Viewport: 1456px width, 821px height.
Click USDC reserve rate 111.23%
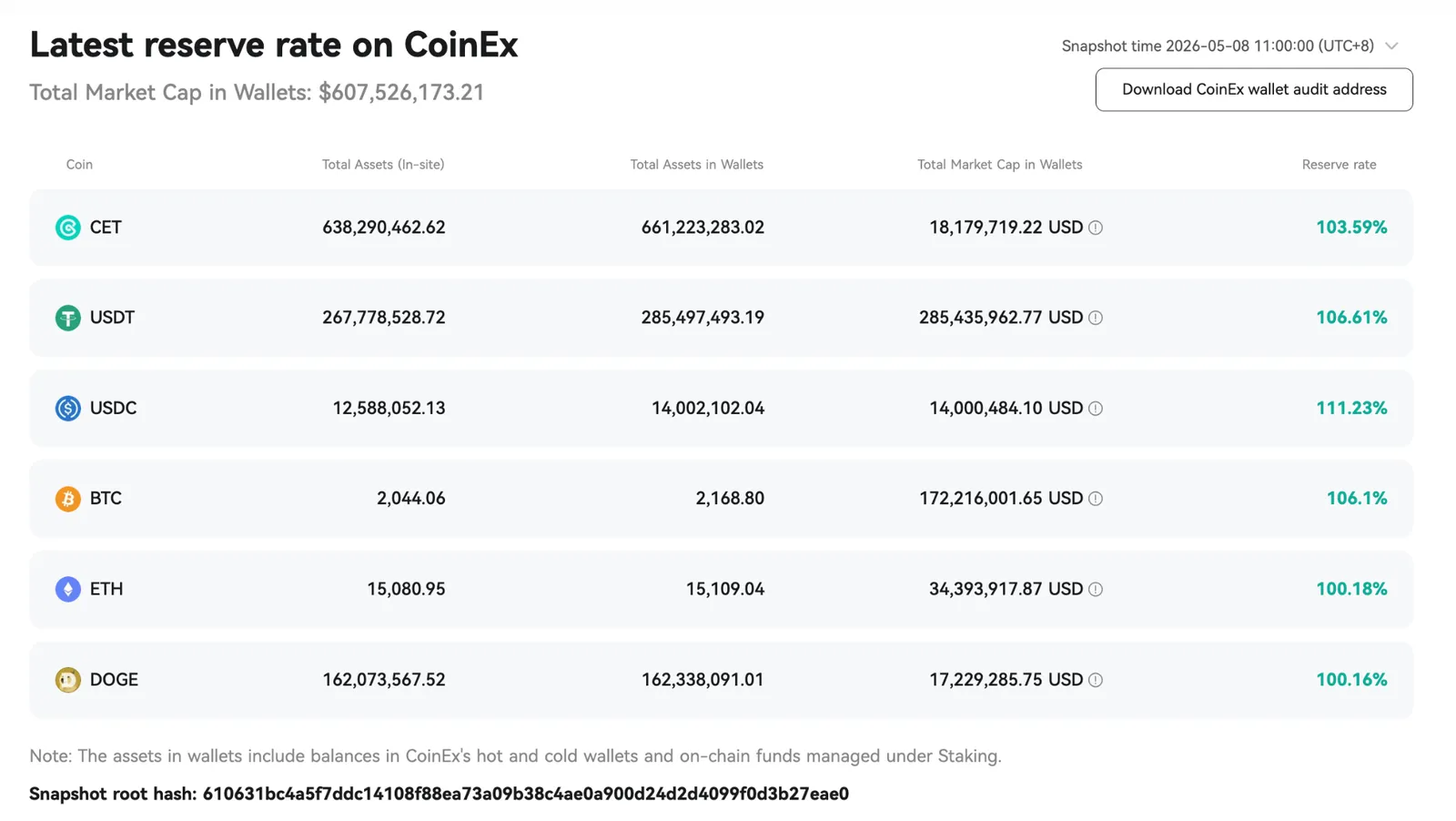click(x=1351, y=408)
